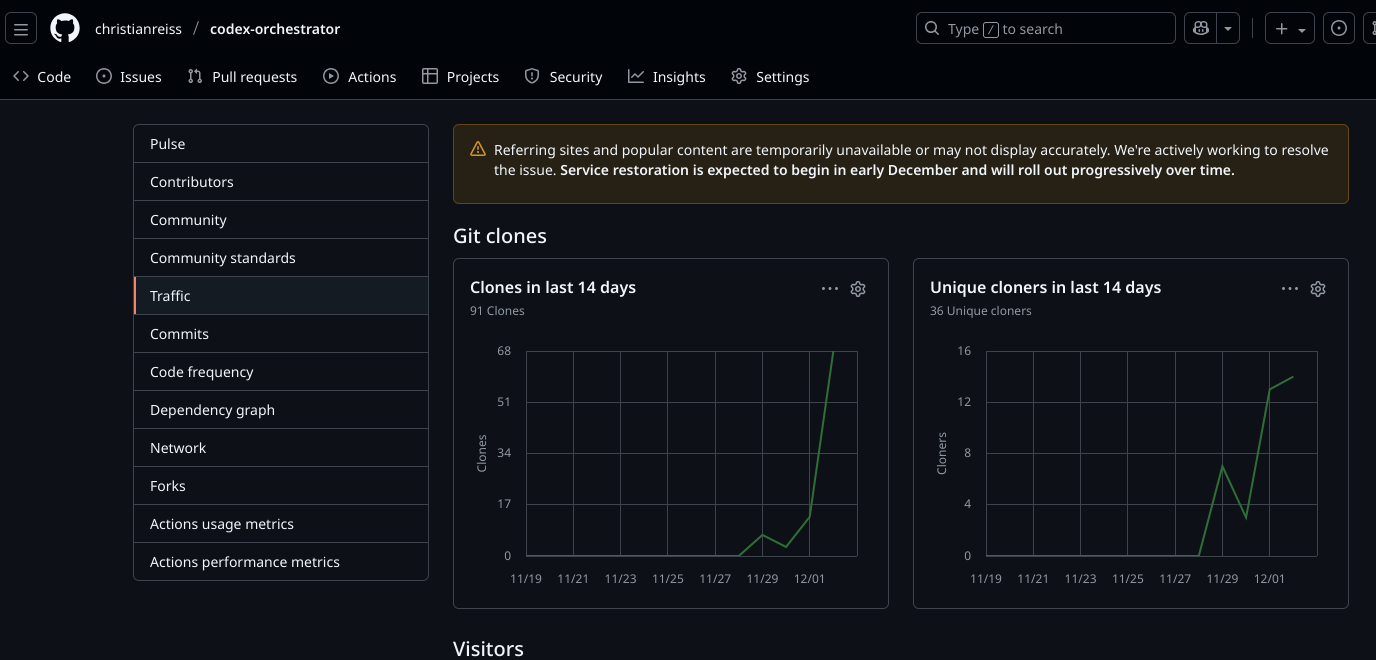This screenshot has width=1376, height=660.
Task: Select Contributors in the Insights sidebar
Action: [192, 182]
